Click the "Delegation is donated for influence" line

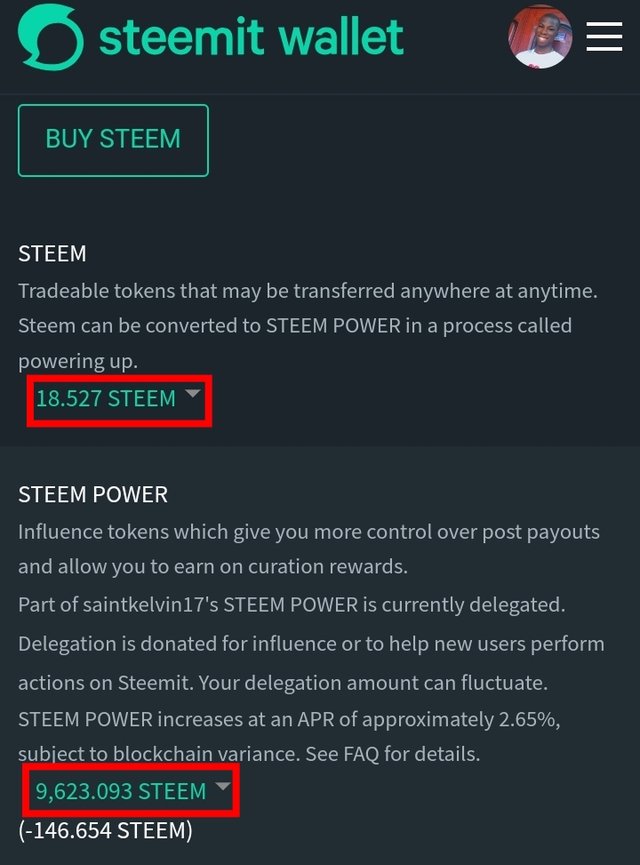(x=311, y=643)
